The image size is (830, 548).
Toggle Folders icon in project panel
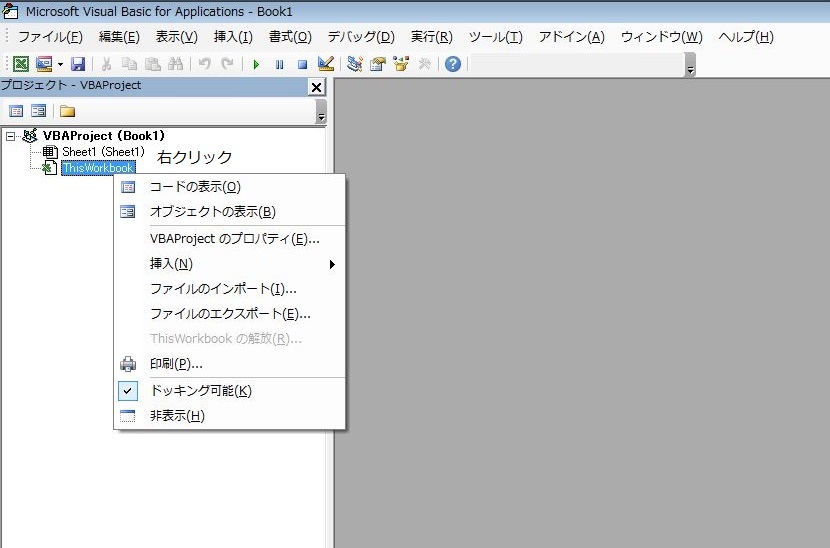click(67, 111)
